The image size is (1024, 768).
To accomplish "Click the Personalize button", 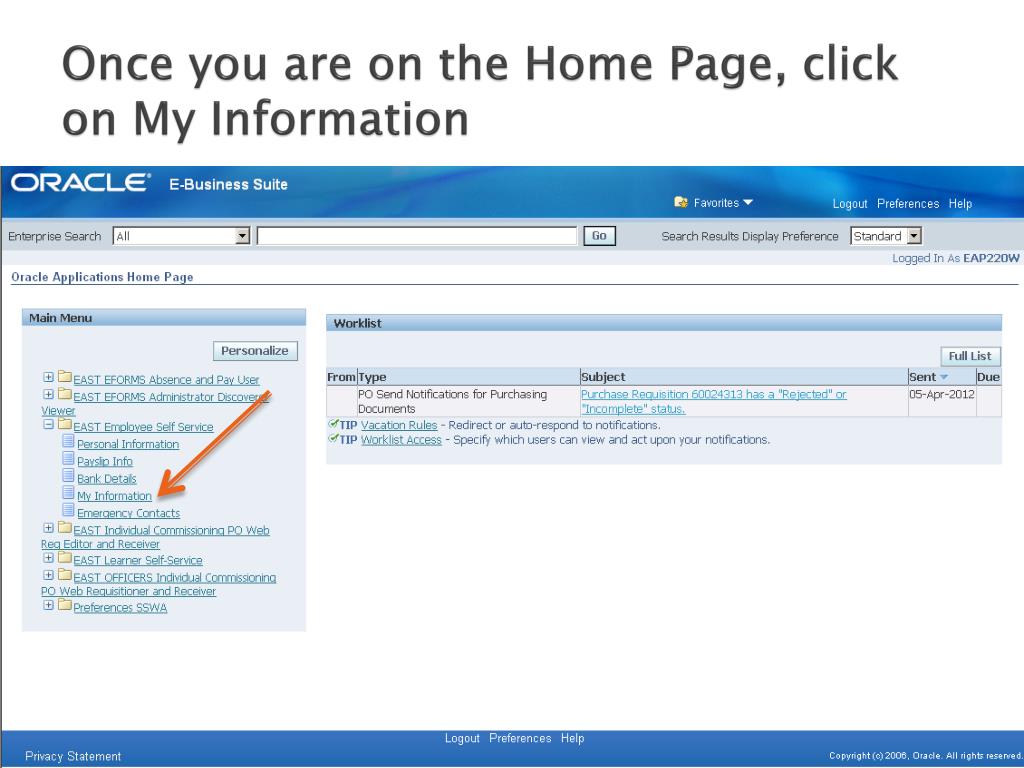I will [255, 351].
